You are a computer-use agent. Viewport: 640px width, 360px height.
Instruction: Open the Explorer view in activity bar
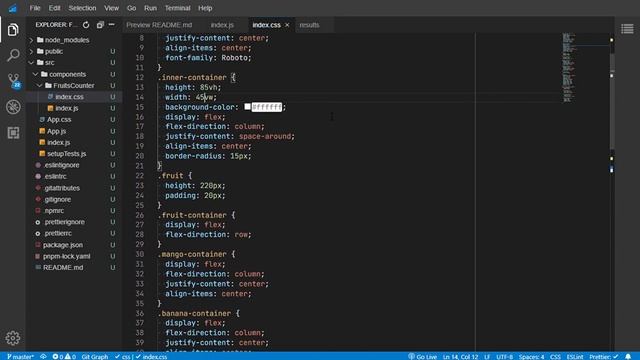(13, 30)
